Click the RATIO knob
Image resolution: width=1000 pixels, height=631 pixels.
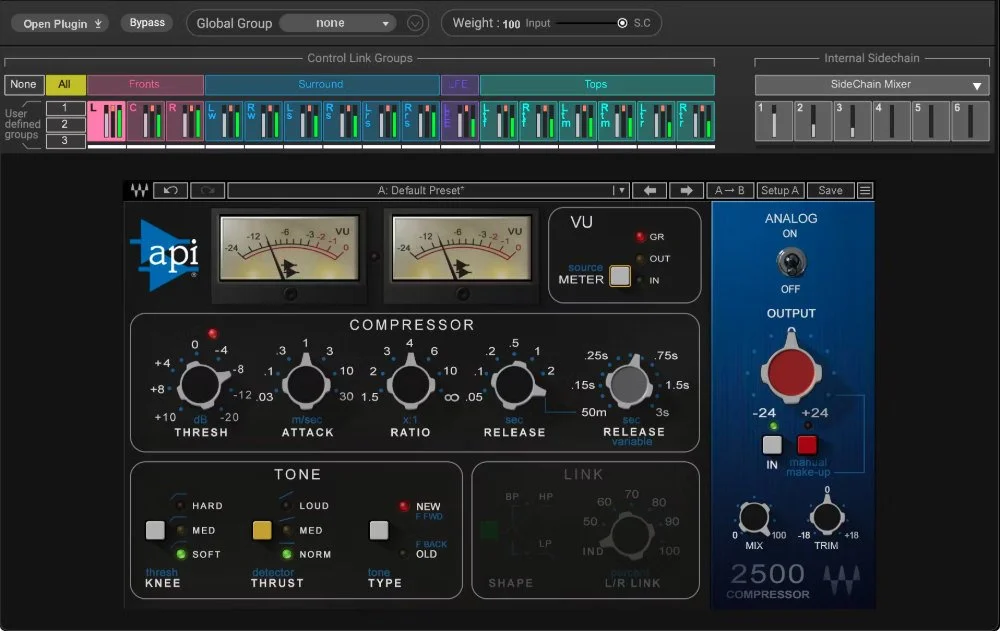(x=411, y=384)
